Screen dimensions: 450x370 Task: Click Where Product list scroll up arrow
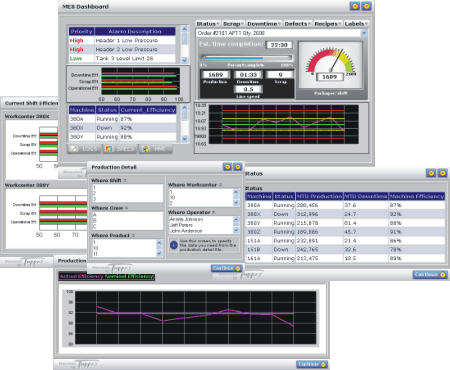point(159,243)
